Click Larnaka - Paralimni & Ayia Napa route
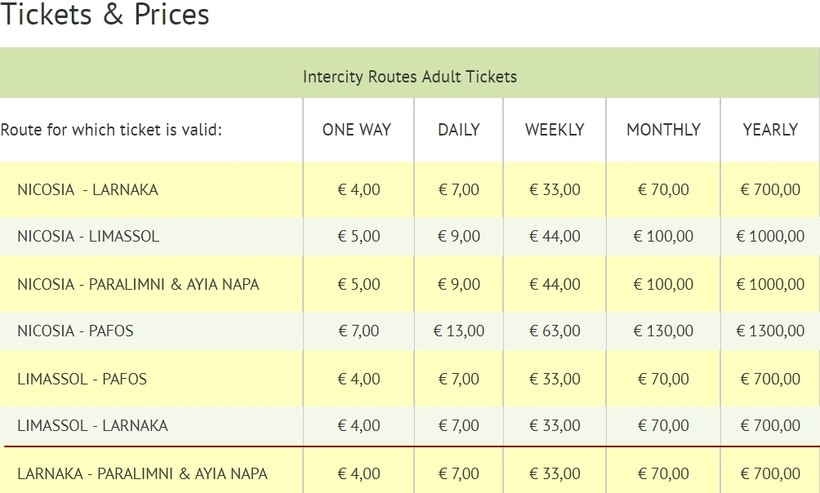The height and width of the screenshot is (493, 820). point(142,473)
